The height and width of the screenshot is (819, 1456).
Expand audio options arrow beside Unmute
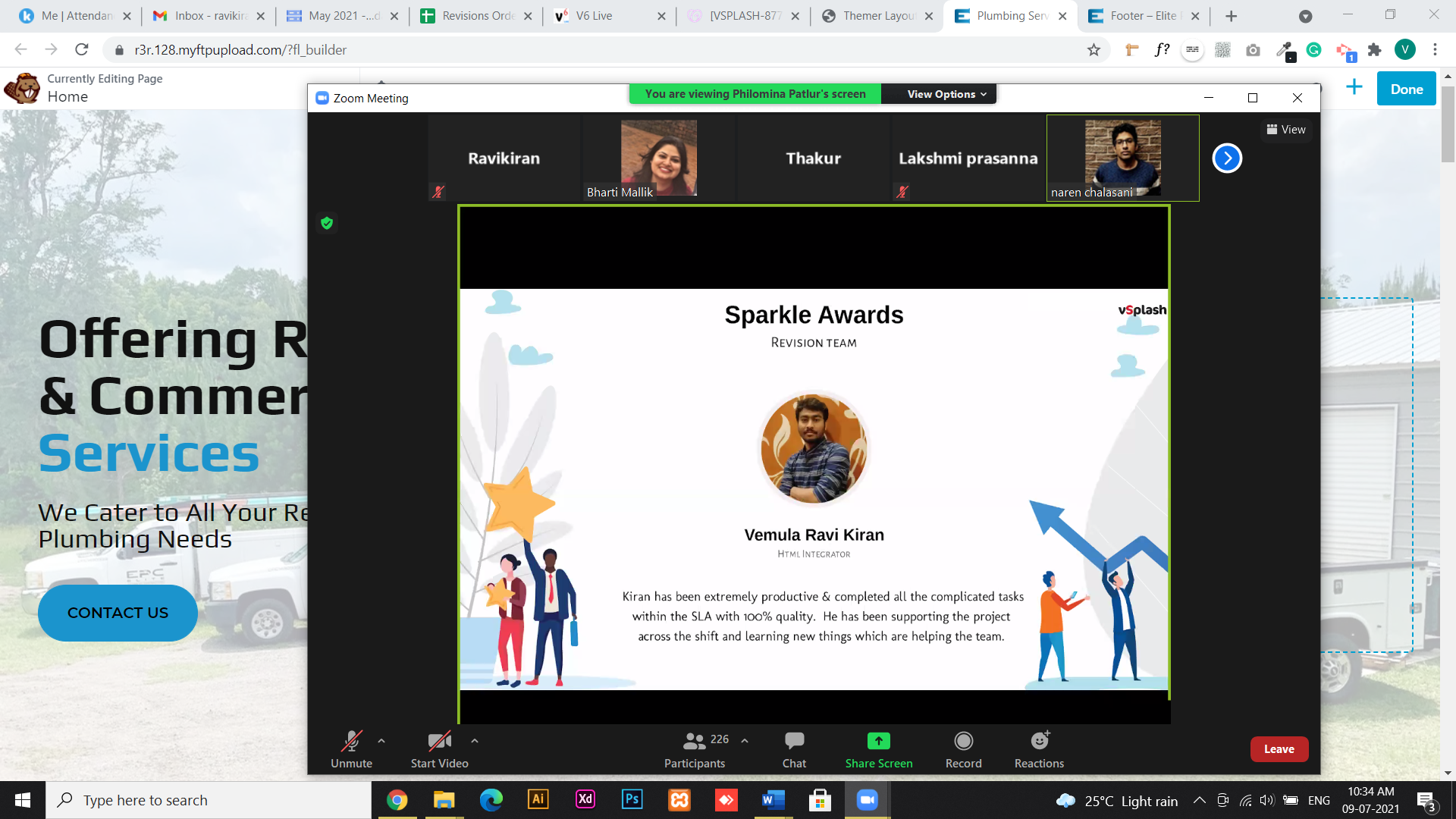[x=381, y=741]
